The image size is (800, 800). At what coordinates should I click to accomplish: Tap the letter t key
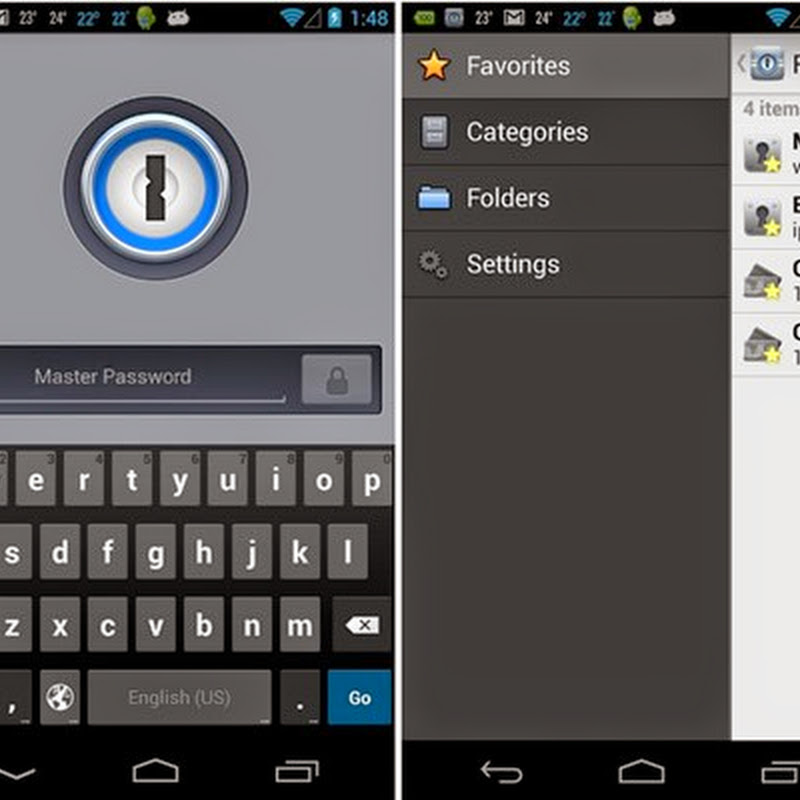pyautogui.click(x=132, y=479)
